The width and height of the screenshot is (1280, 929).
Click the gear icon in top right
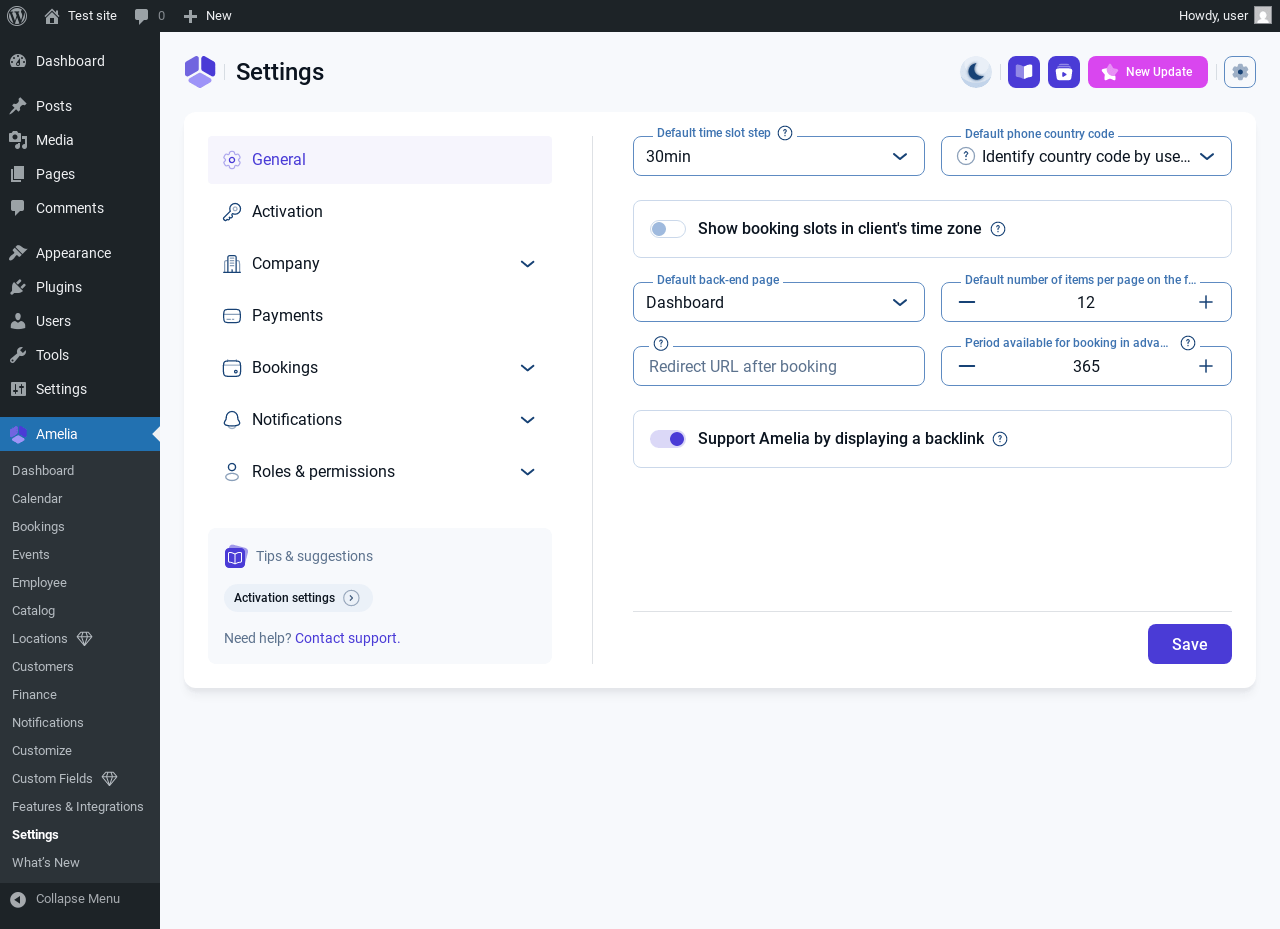point(1239,72)
